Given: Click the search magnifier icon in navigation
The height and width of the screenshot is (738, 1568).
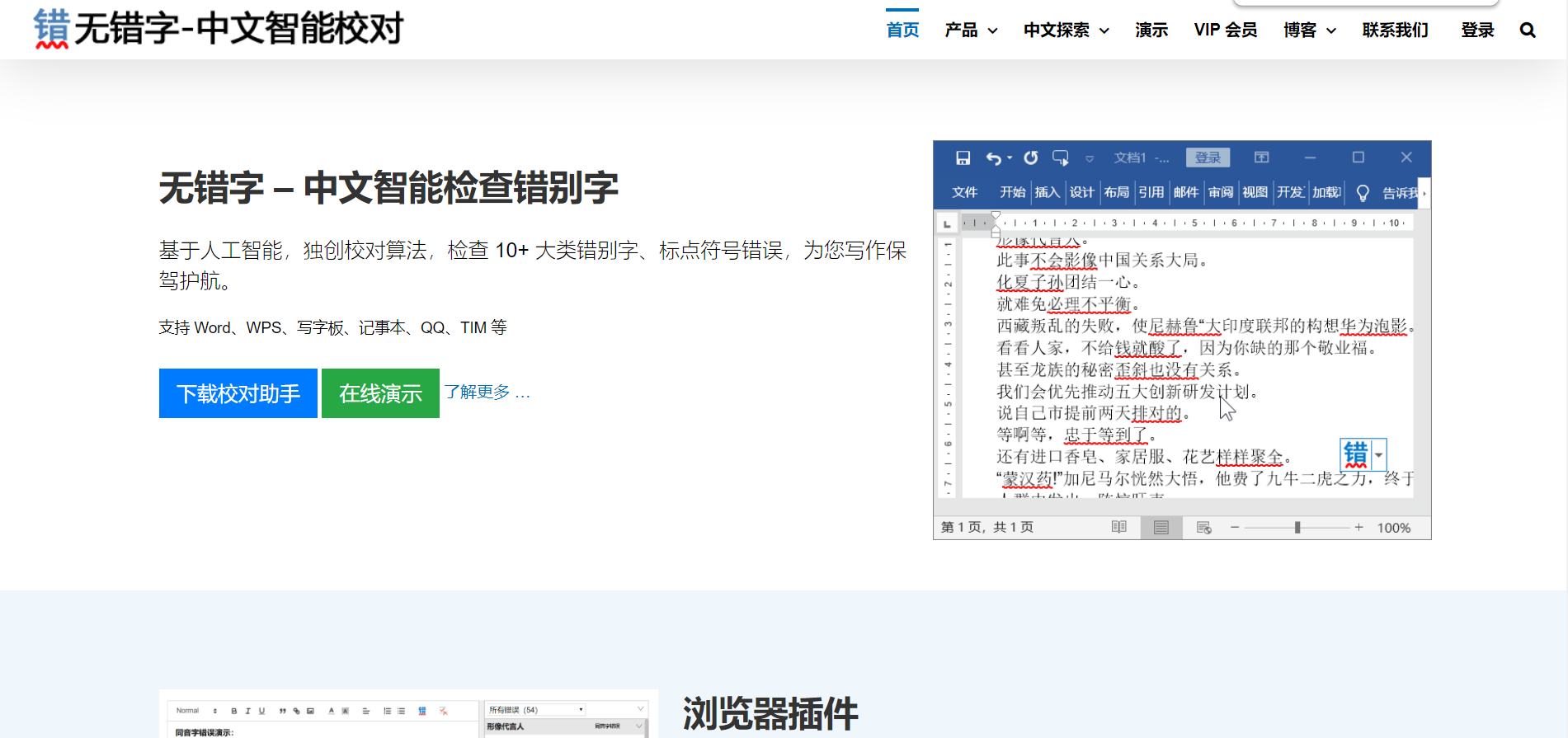Looking at the screenshot, I should click(1528, 31).
